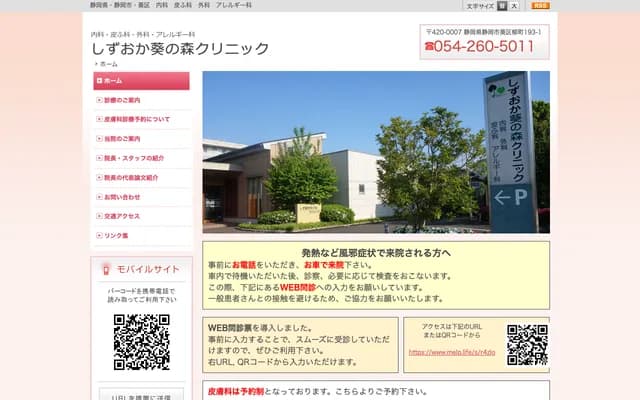Click the bullet icon beside 診療のご案内
Viewport: 640px width, 400px height.
click(99, 100)
